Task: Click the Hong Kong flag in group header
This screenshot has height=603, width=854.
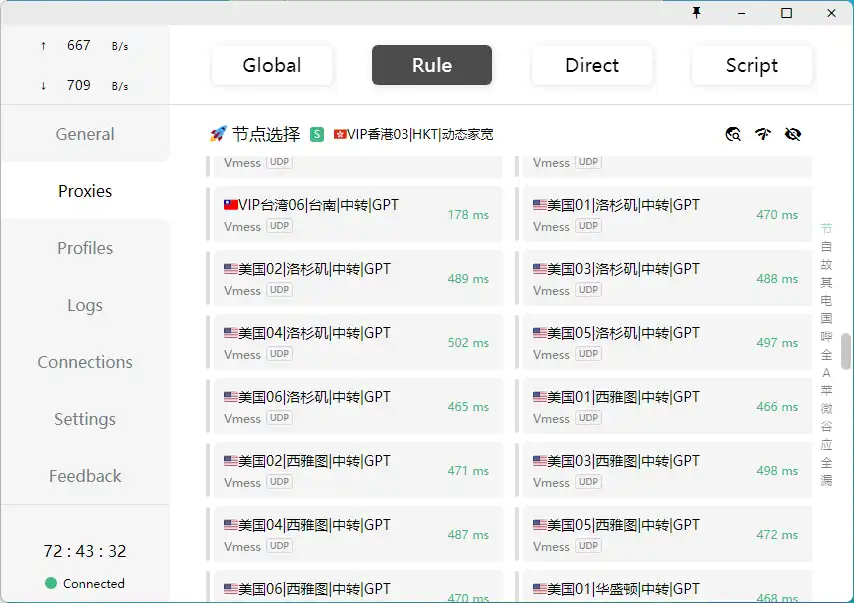Action: coord(340,134)
